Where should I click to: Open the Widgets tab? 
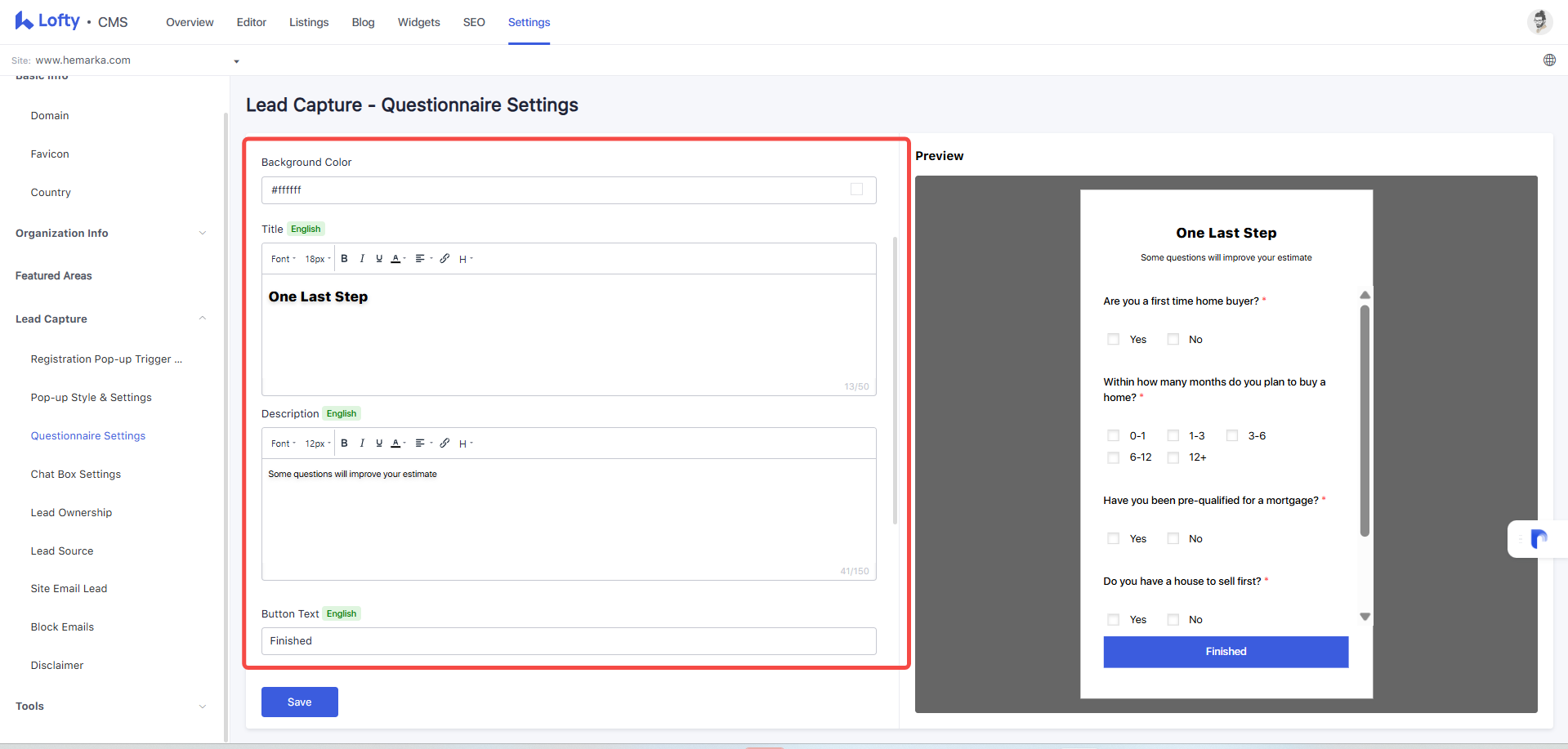419,22
